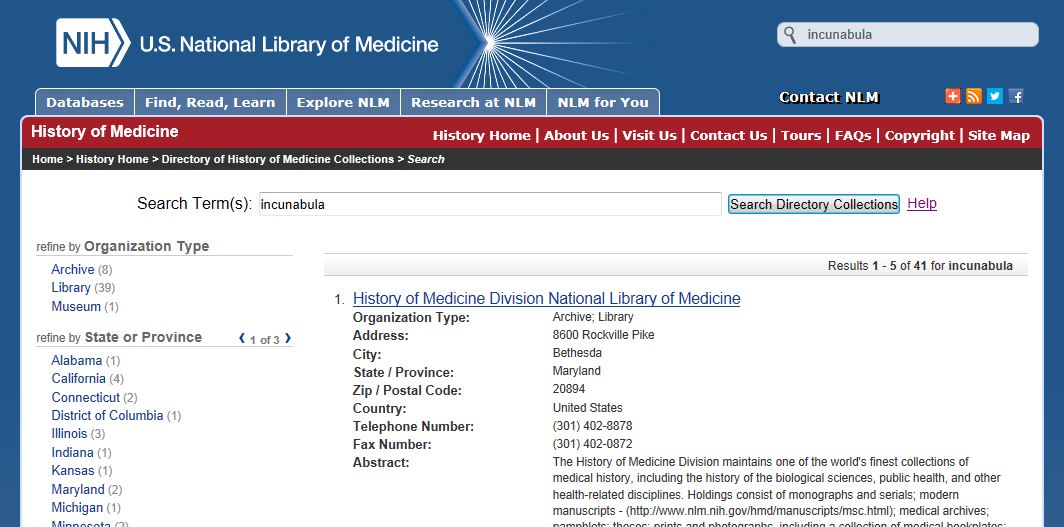
Task: Open the NLM for You tab
Action: (603, 102)
